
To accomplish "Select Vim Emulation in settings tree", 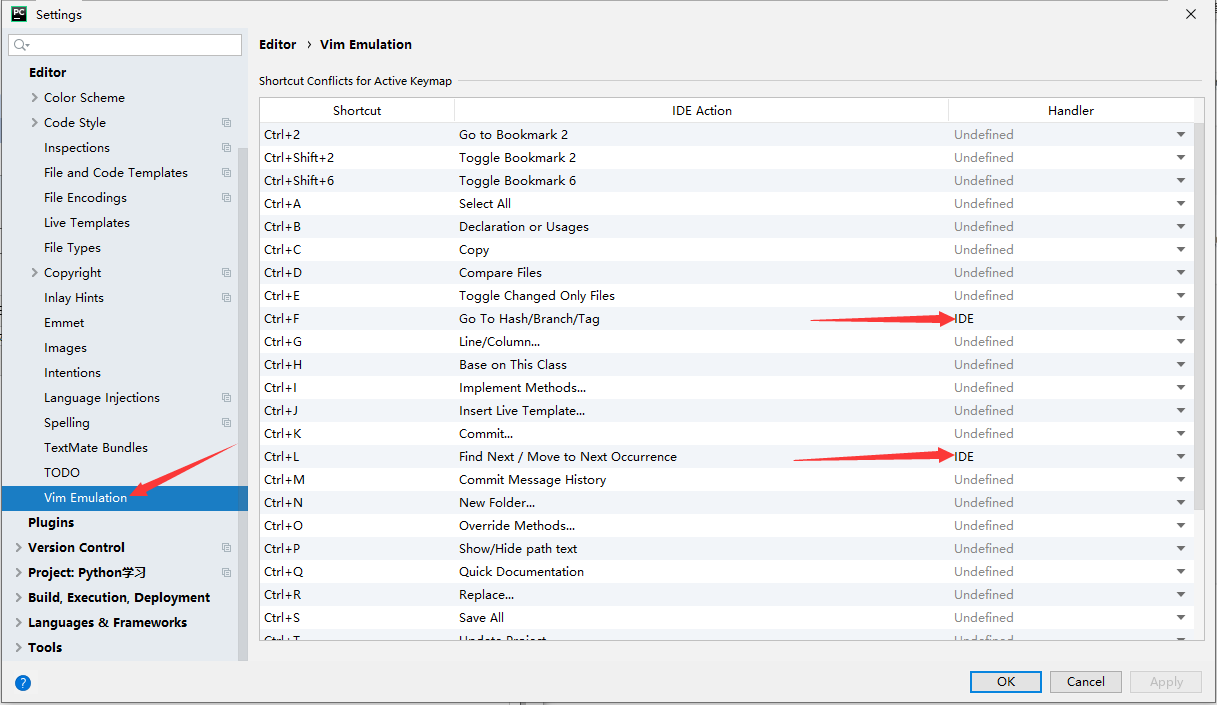I will click(x=124, y=498).
